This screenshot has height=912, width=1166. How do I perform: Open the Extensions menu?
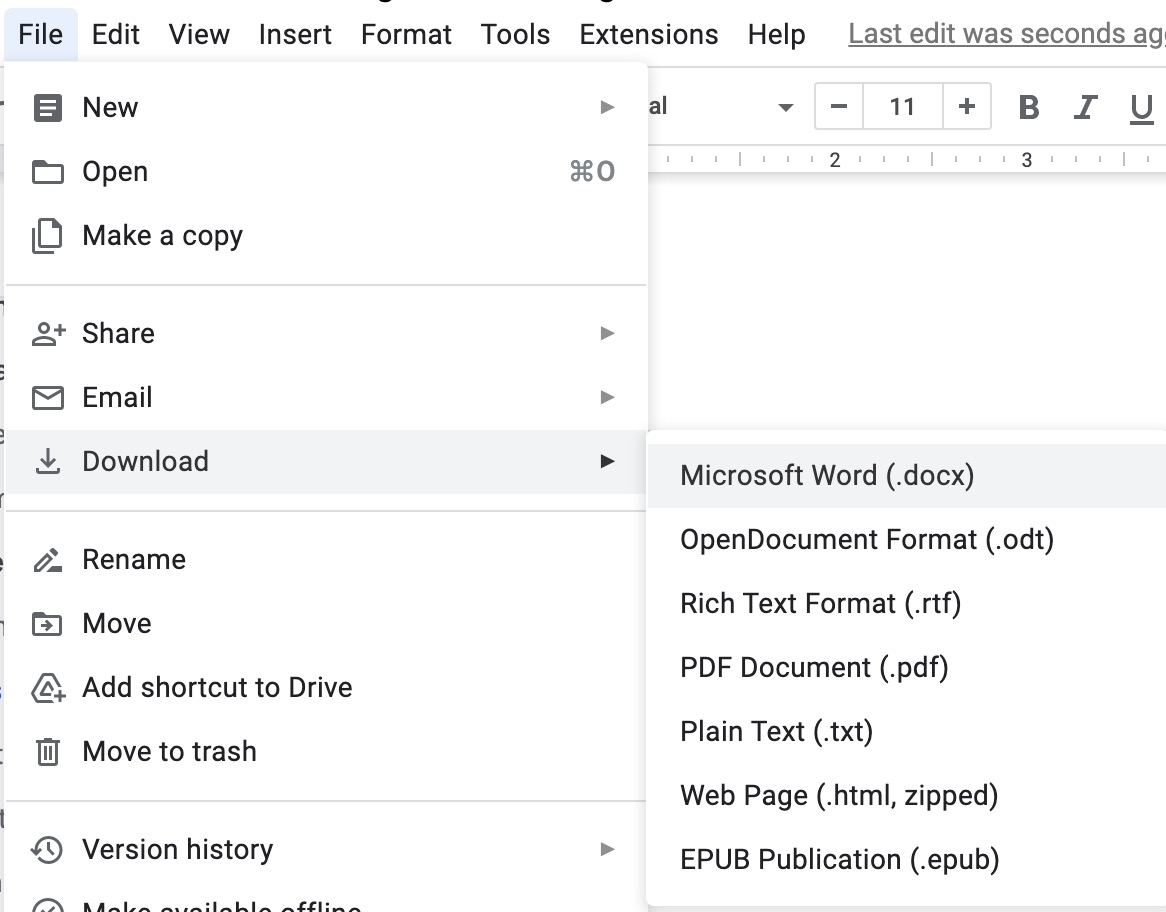(x=648, y=33)
